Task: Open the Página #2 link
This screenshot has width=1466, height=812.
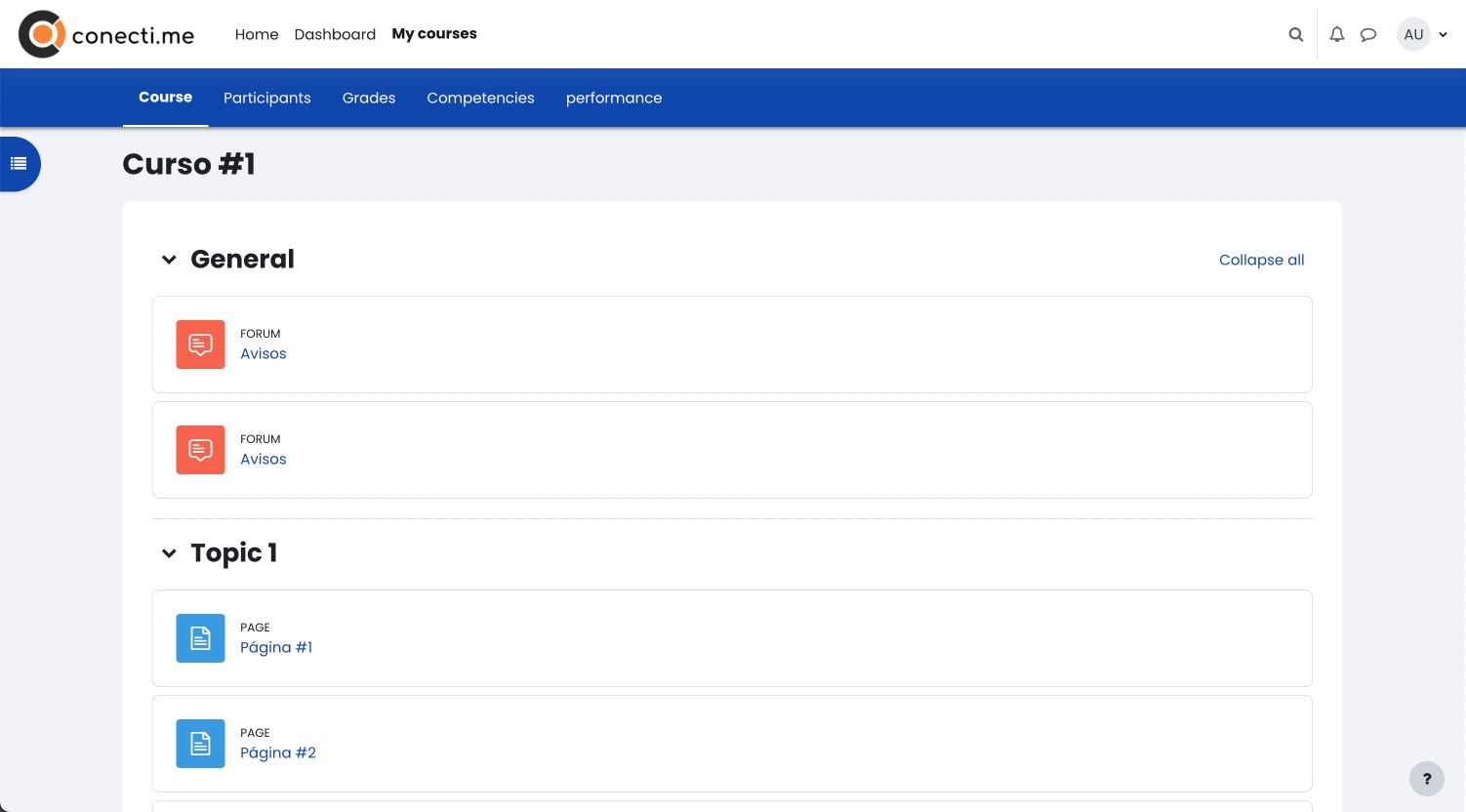Action: (x=278, y=752)
